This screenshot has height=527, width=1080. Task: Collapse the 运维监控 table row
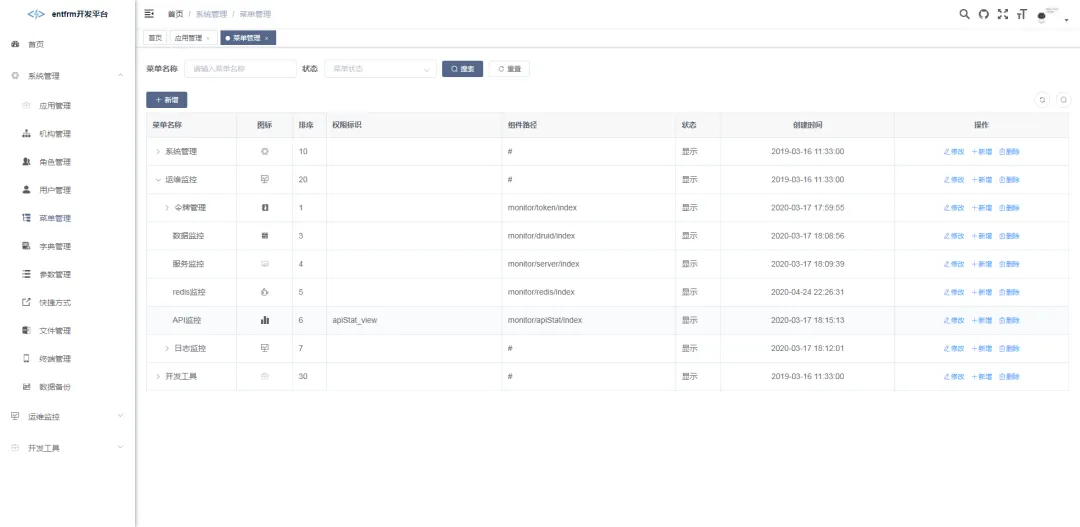click(158, 179)
